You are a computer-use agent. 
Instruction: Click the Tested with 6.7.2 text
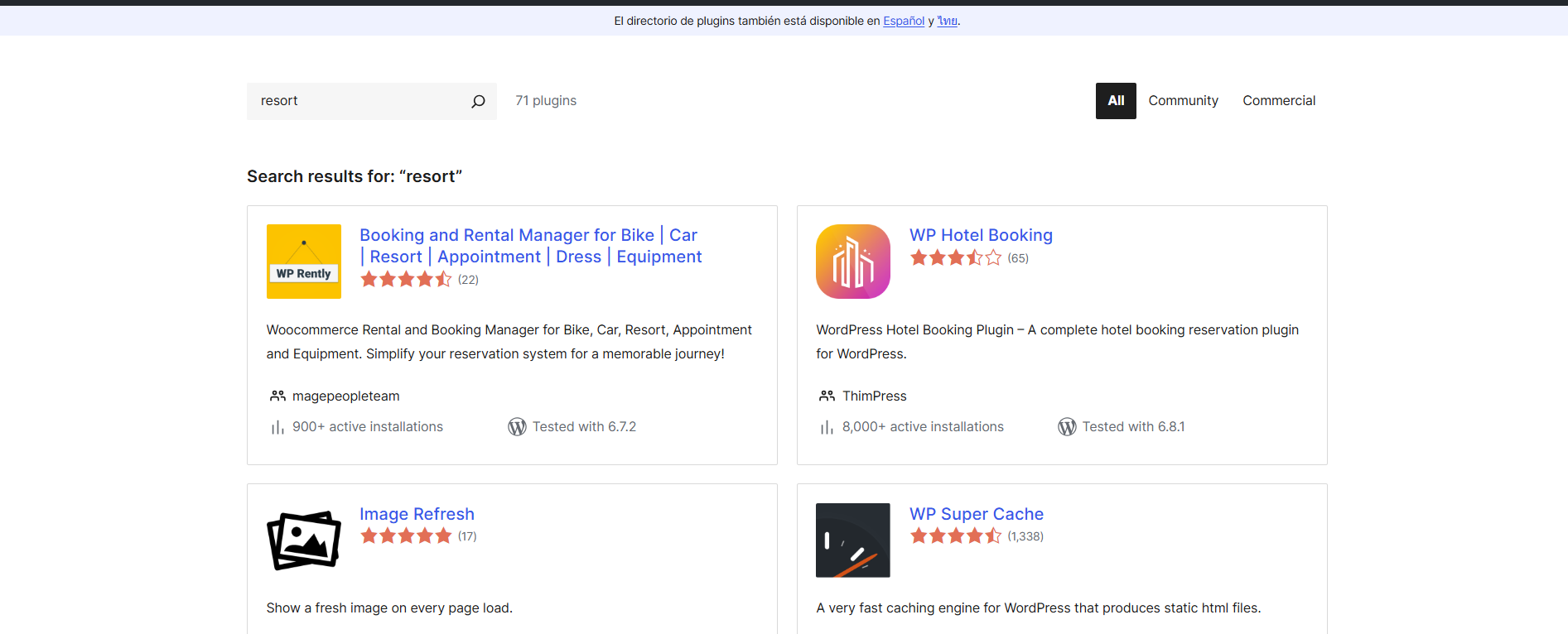584,427
